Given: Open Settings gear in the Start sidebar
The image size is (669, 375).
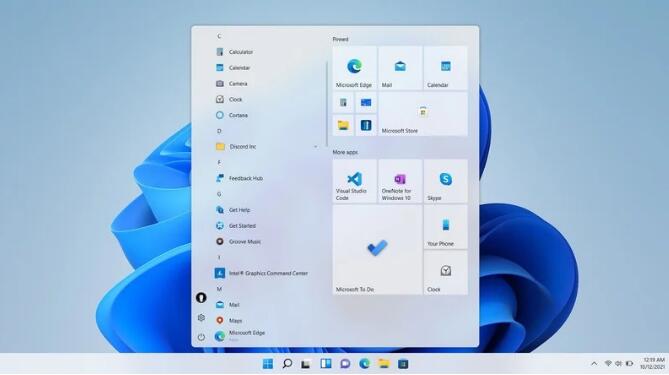Looking at the screenshot, I should pos(201,318).
